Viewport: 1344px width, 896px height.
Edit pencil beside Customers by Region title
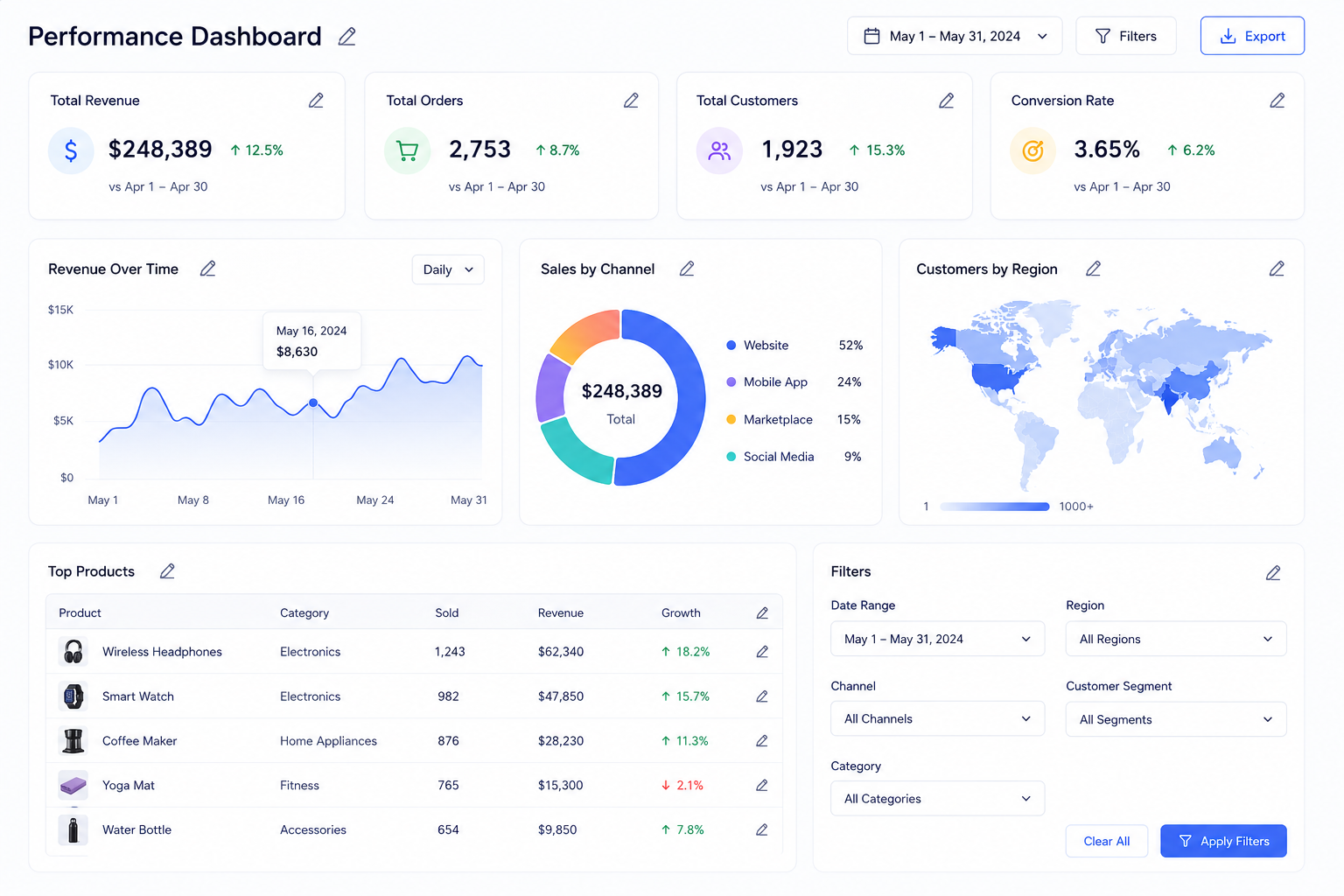(x=1093, y=269)
